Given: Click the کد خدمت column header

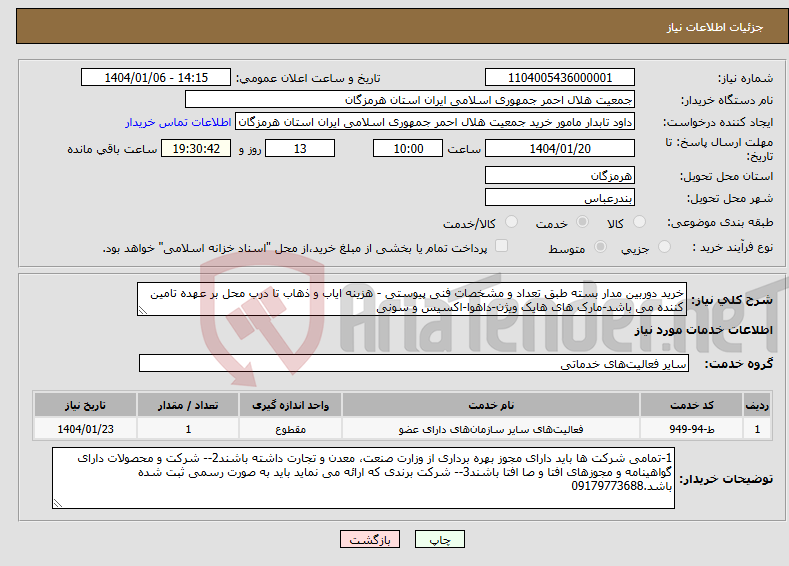Looking at the screenshot, I should tap(692, 405).
